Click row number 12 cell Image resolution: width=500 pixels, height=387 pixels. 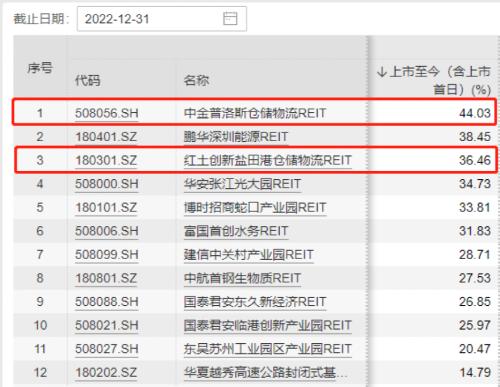click(x=40, y=373)
